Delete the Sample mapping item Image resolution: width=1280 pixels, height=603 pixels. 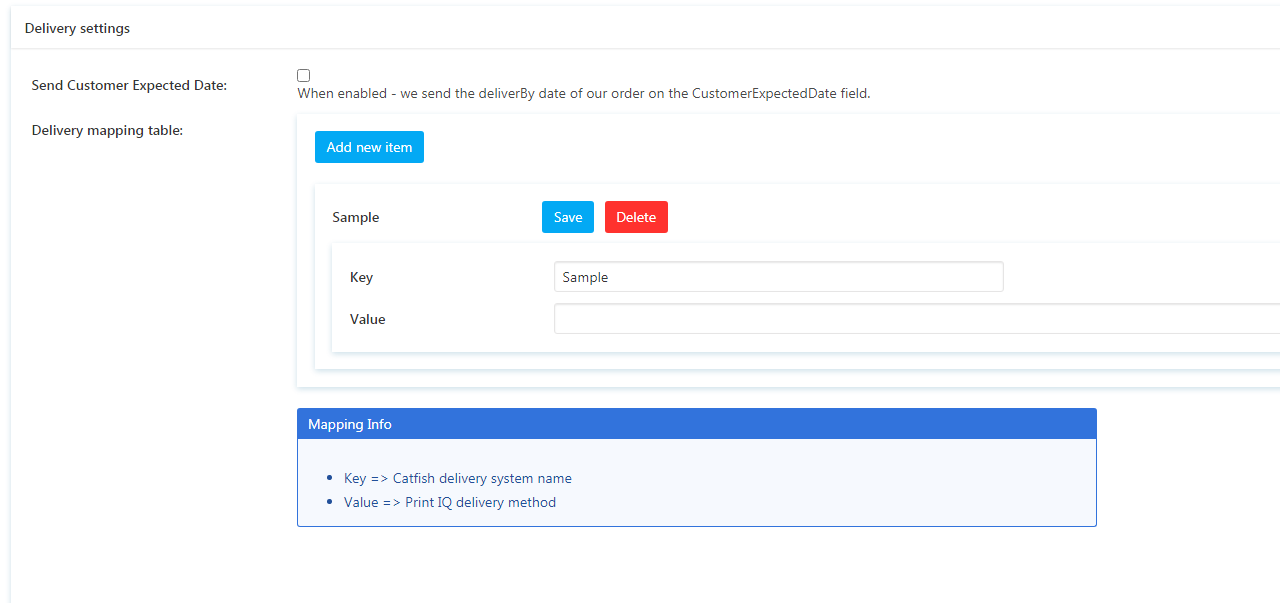[x=636, y=217]
